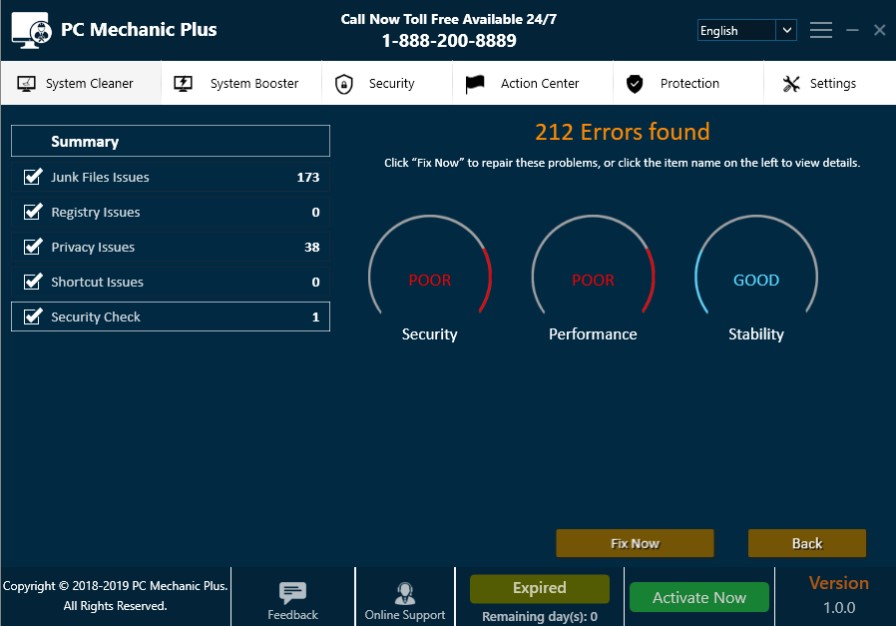This screenshot has height=626, width=896.
Task: Click the Security lock shield icon
Action: pyautogui.click(x=344, y=84)
